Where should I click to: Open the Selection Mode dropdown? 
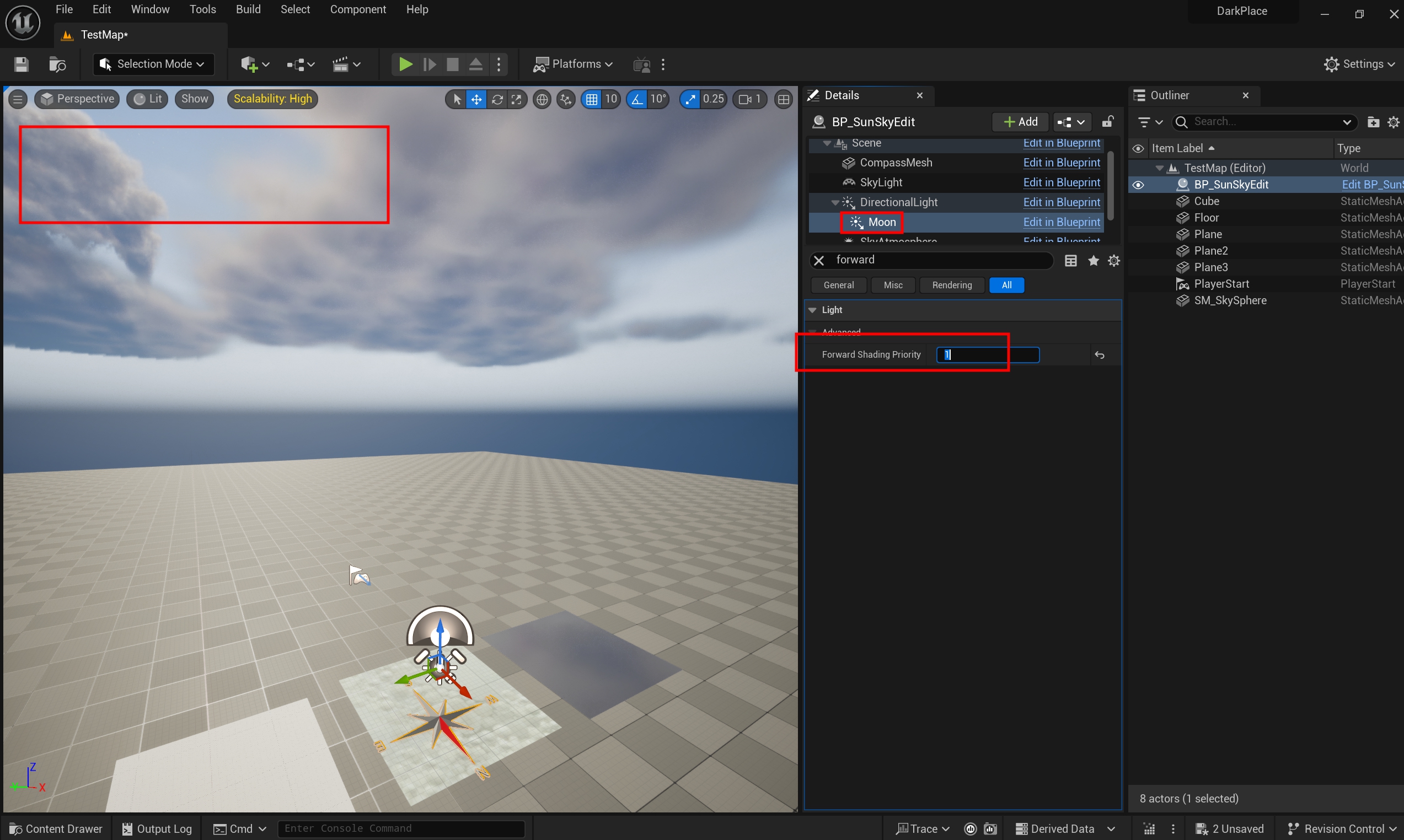coord(153,64)
